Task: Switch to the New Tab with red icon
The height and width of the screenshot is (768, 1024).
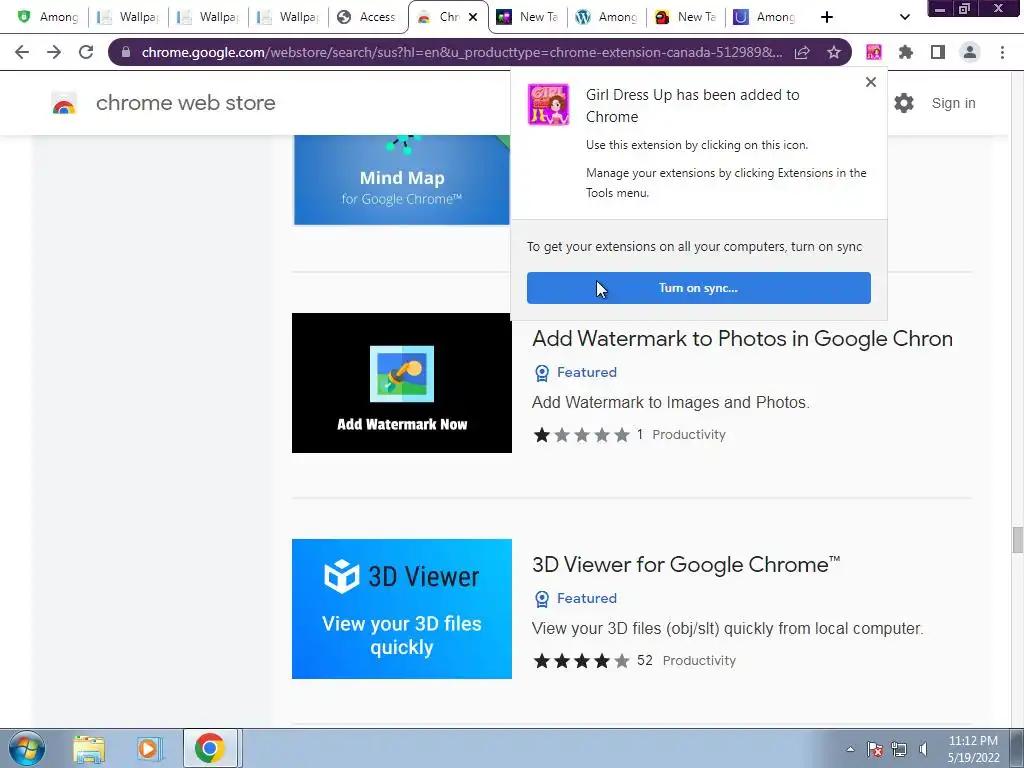Action: click(686, 17)
